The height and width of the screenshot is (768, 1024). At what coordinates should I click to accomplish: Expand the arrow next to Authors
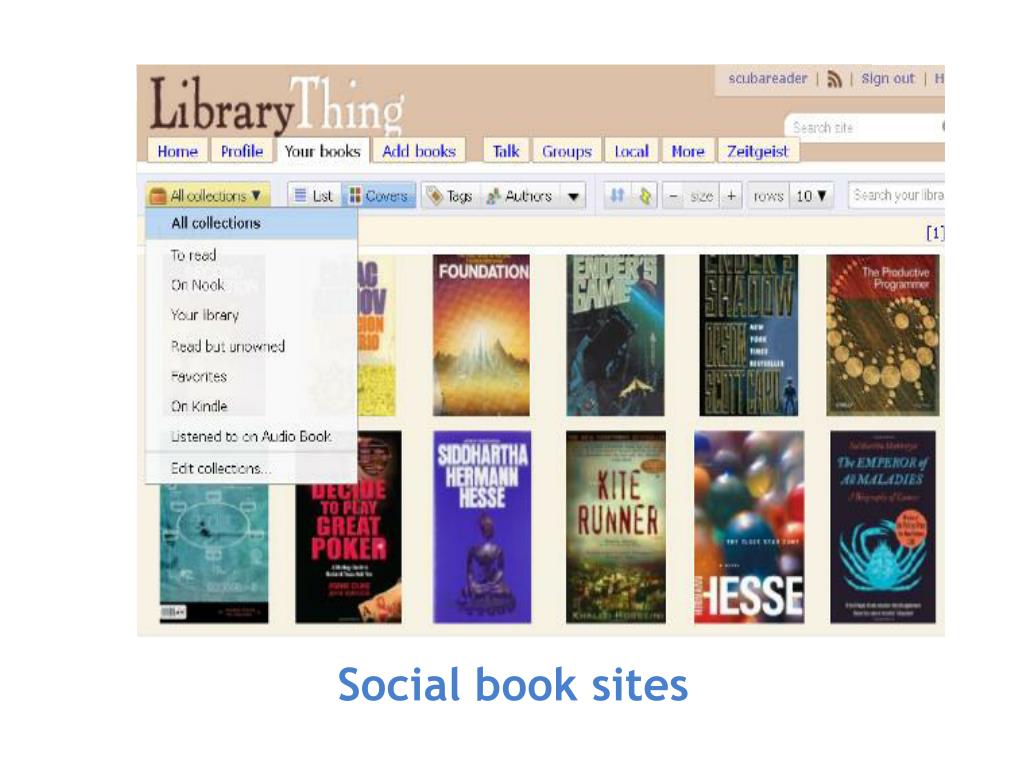coord(573,196)
